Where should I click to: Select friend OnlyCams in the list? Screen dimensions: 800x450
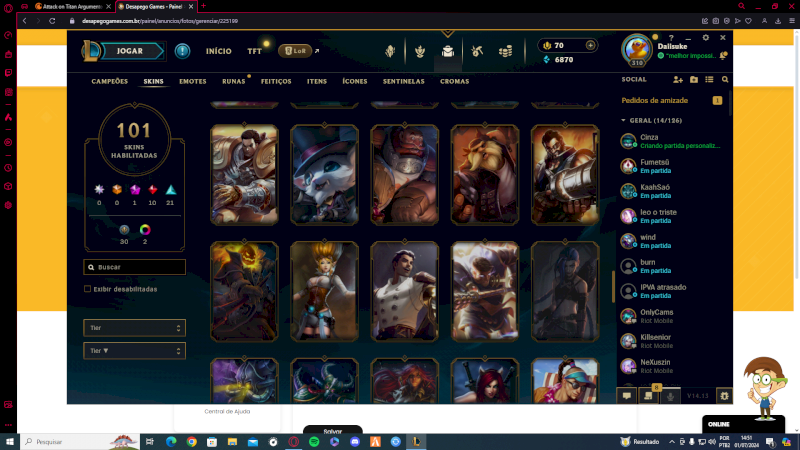click(671, 316)
